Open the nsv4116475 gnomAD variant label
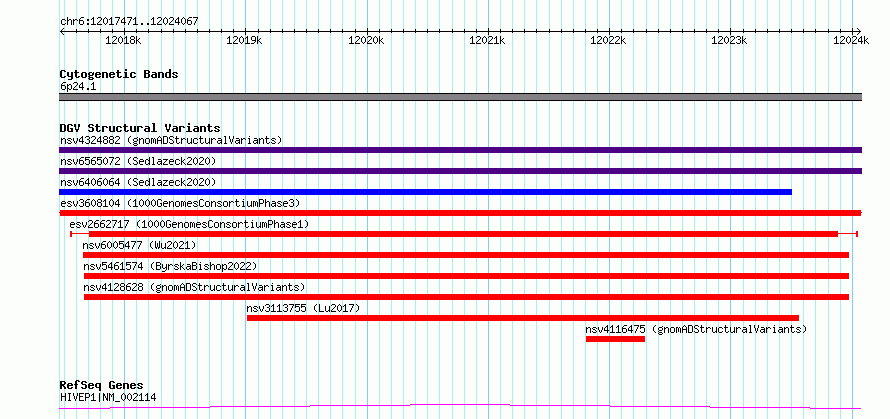Image resolution: width=890 pixels, height=419 pixels. click(x=696, y=329)
